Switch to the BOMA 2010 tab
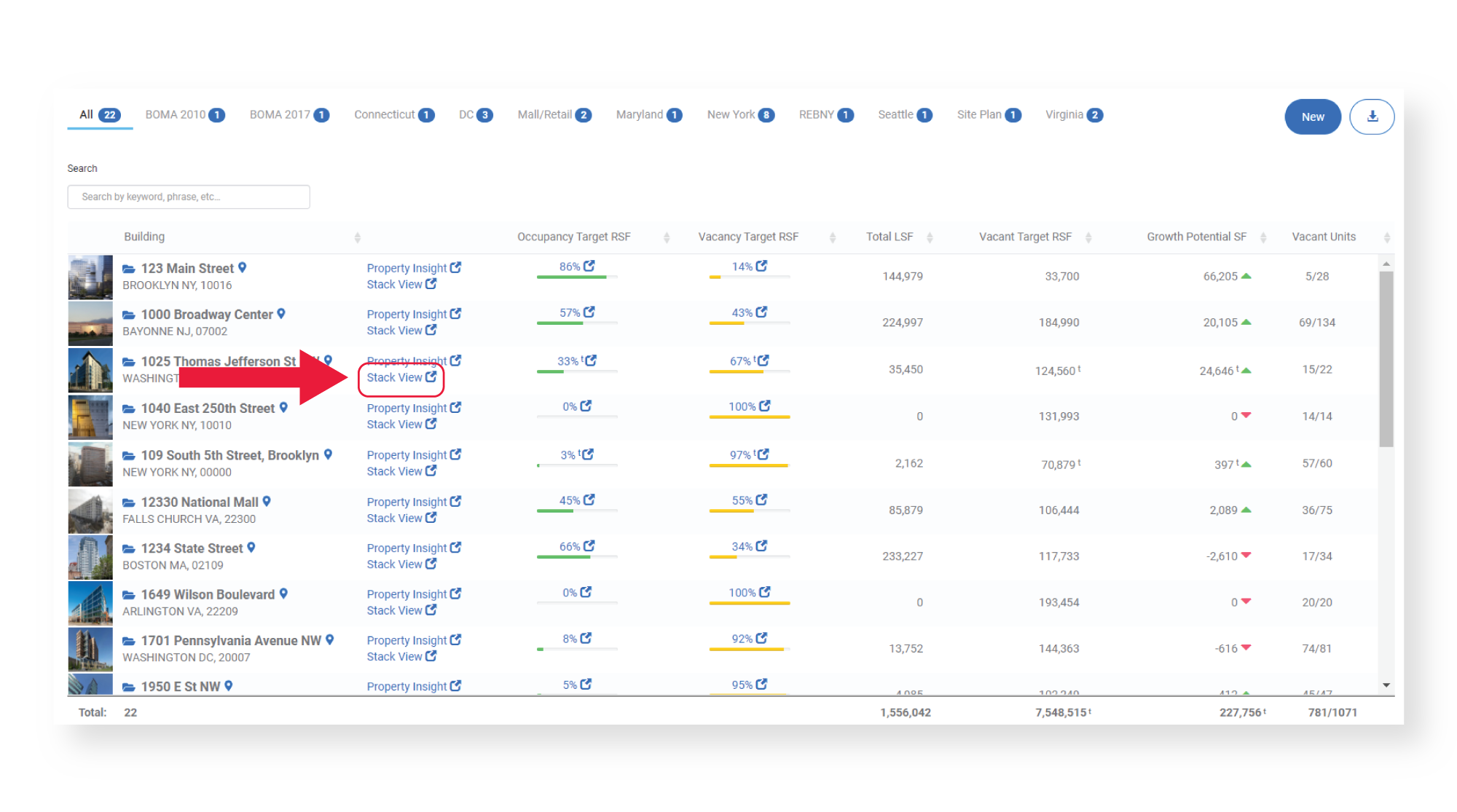 point(185,115)
